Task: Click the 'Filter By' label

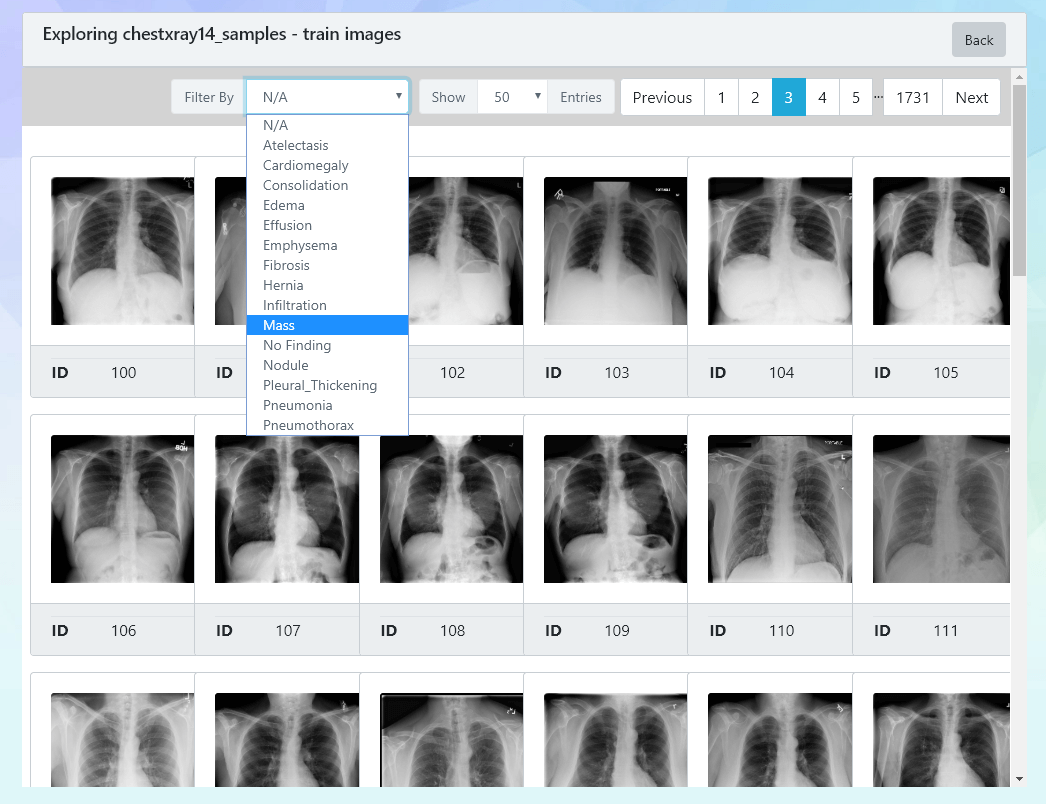Action: click(x=209, y=97)
